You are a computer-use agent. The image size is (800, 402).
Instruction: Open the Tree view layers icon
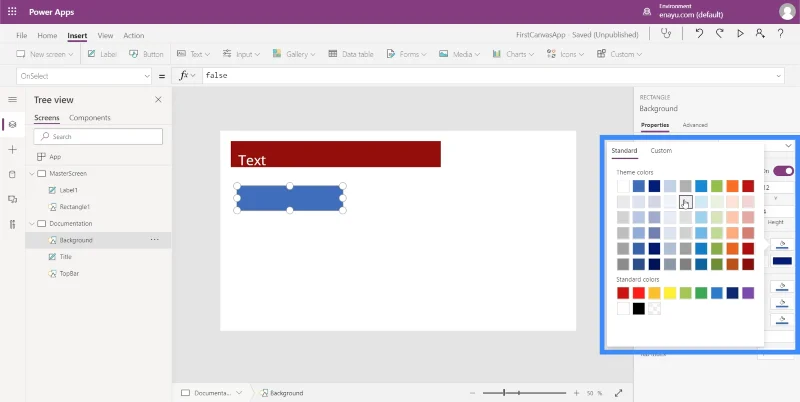click(x=13, y=124)
